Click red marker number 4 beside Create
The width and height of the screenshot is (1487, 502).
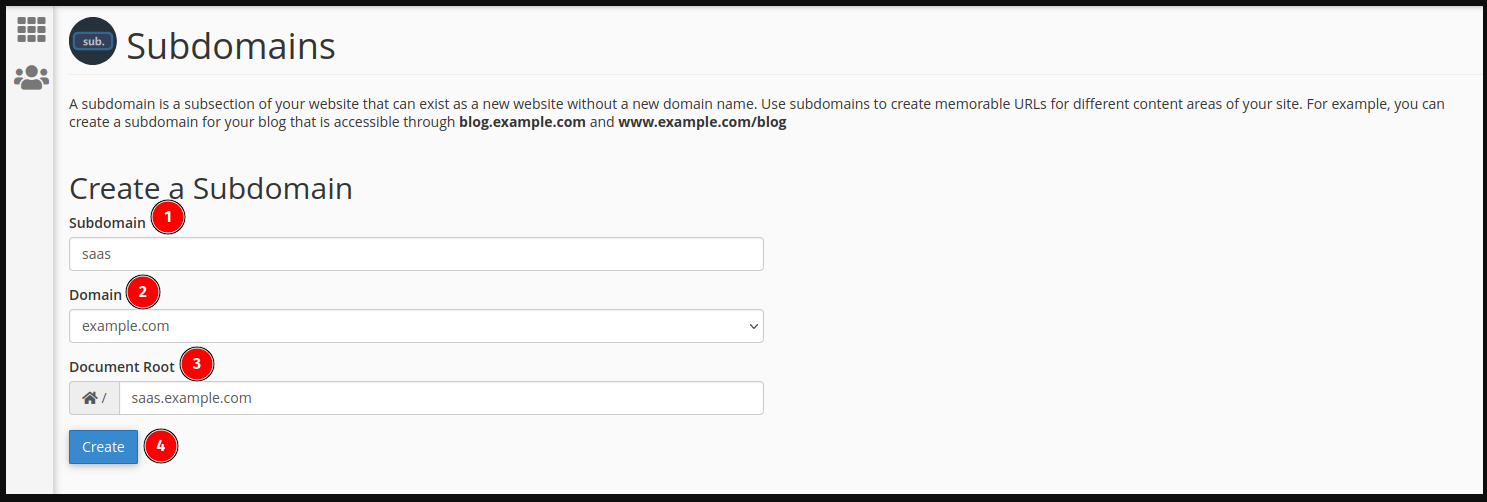tap(161, 446)
